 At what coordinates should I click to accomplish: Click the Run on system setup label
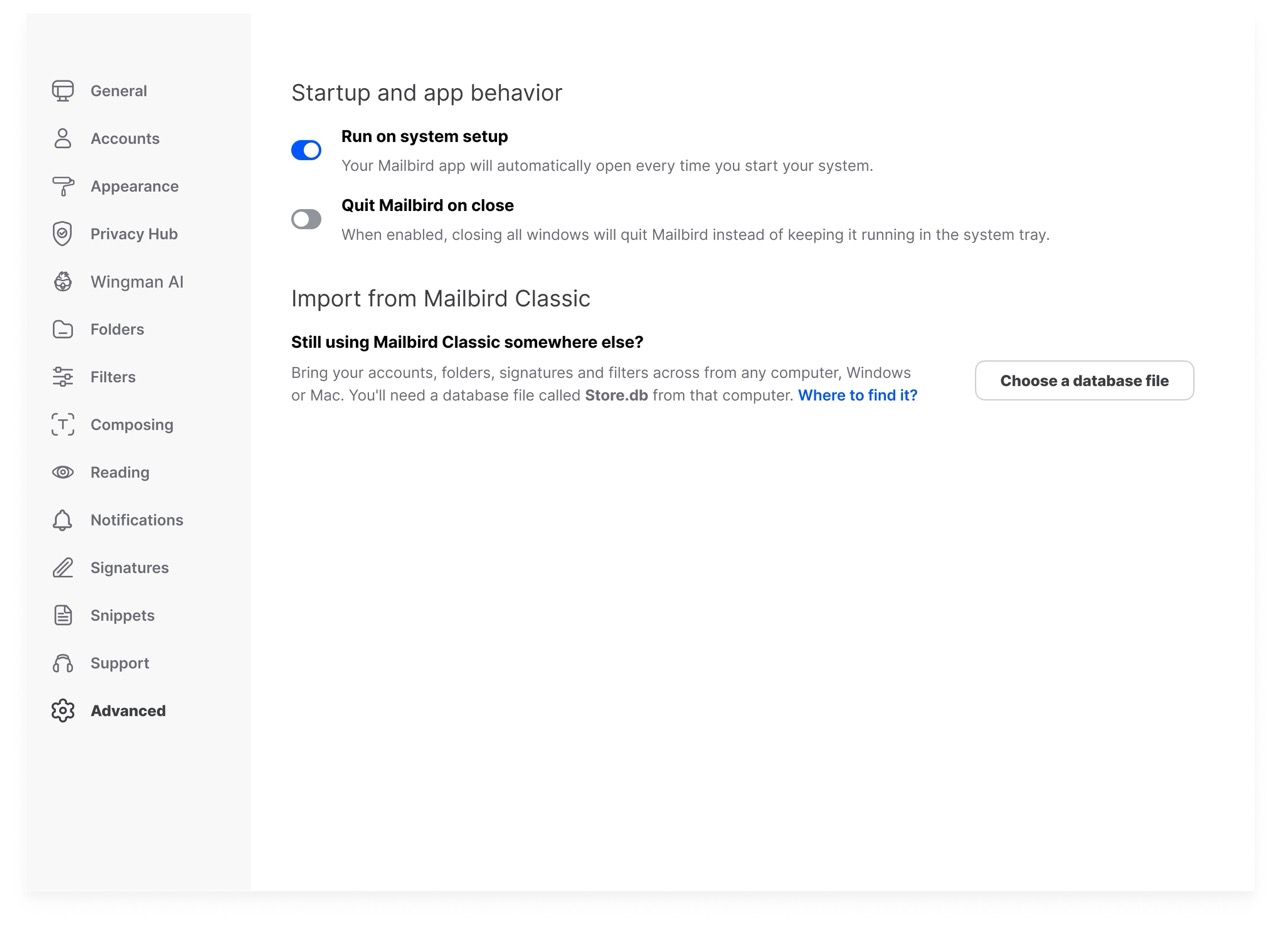425,137
